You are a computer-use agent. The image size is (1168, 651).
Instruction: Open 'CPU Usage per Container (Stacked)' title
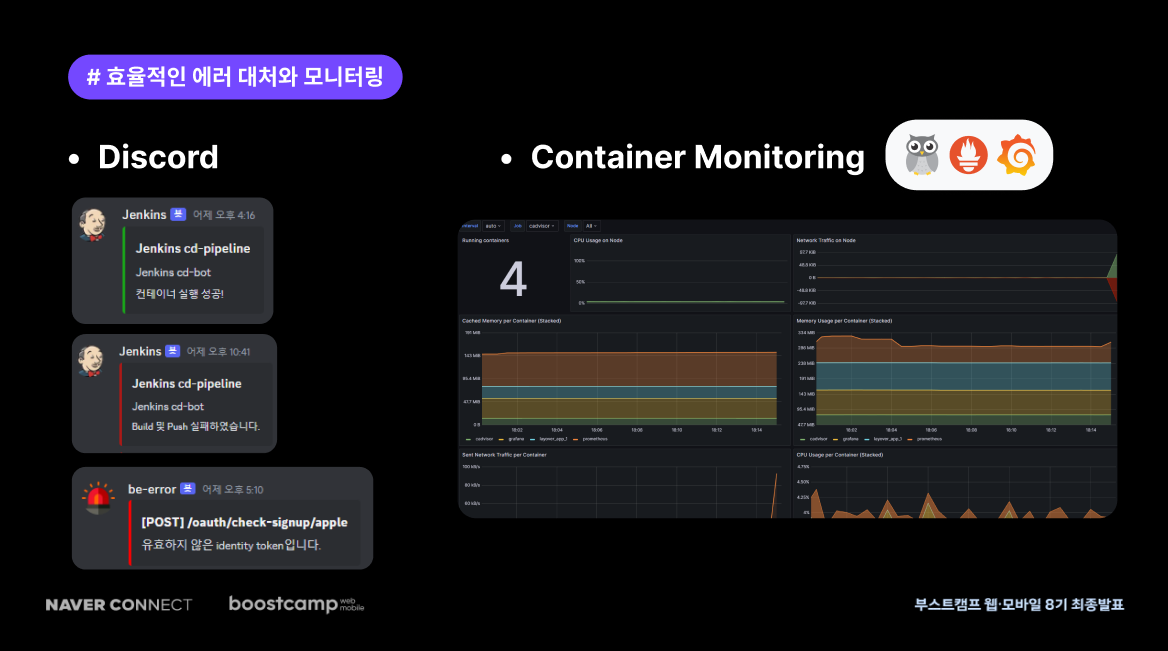(840, 455)
